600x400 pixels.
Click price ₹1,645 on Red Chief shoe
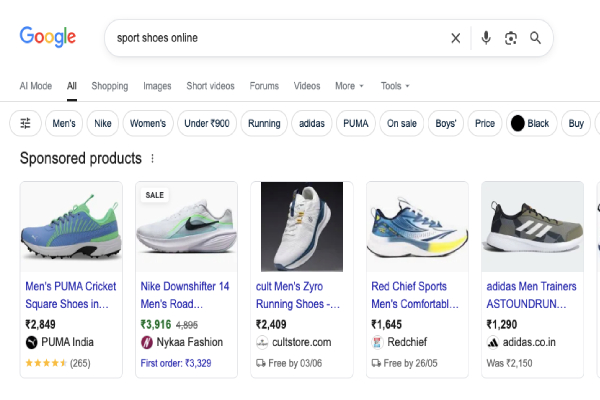pyautogui.click(x=386, y=325)
